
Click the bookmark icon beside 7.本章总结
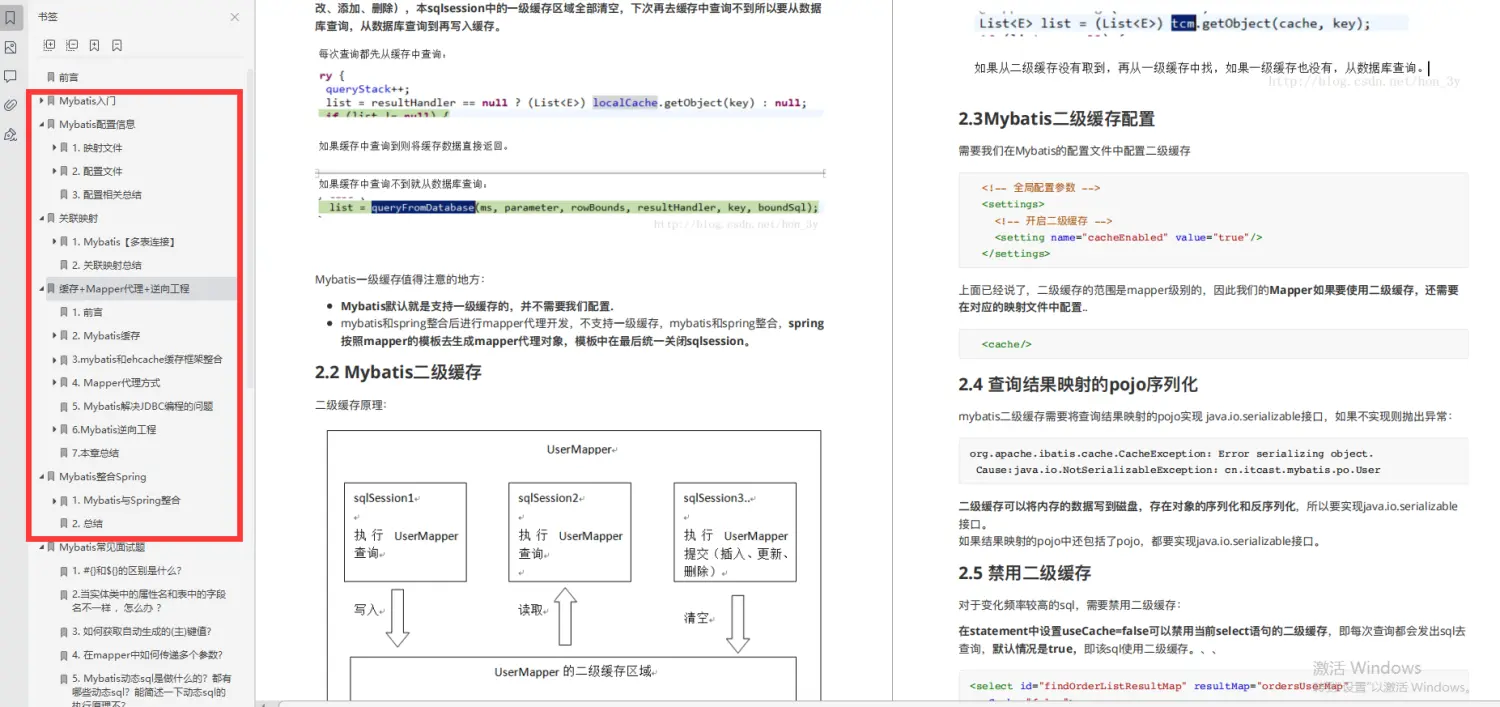(64, 453)
